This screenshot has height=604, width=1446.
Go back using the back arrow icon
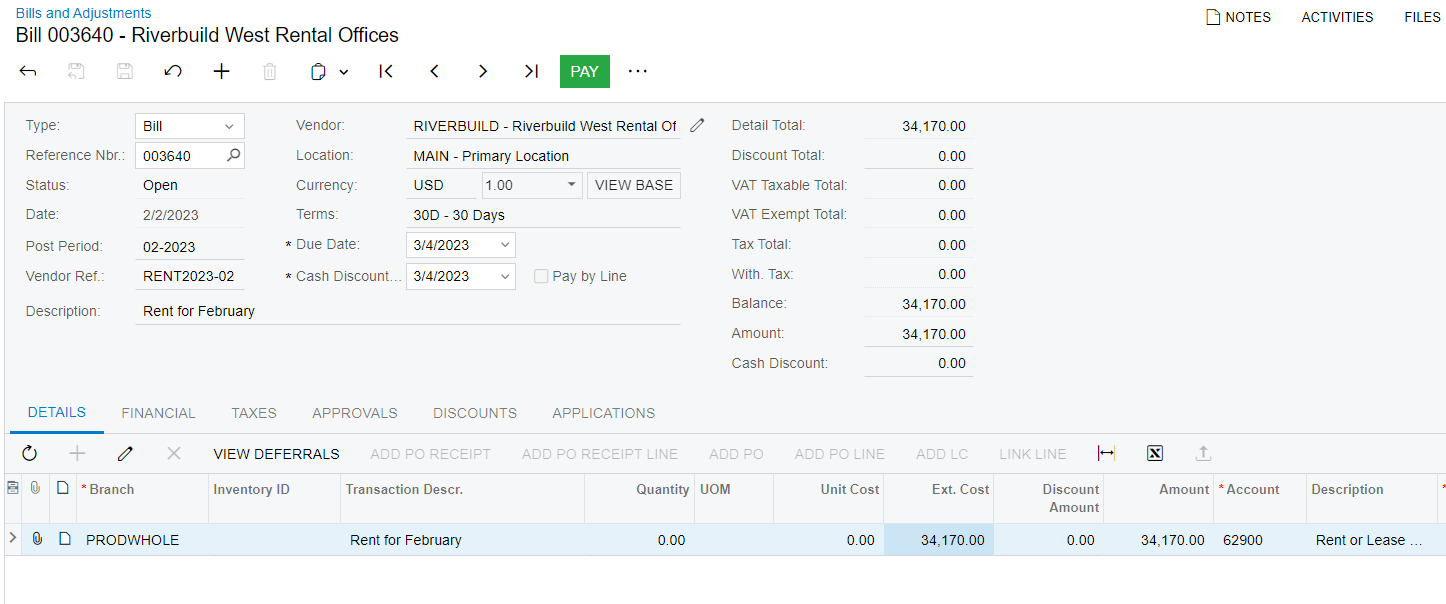pos(28,72)
